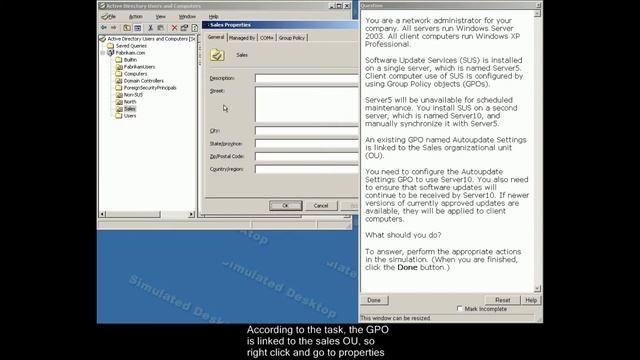
Task: Click into the State/province field
Action: click(x=307, y=143)
